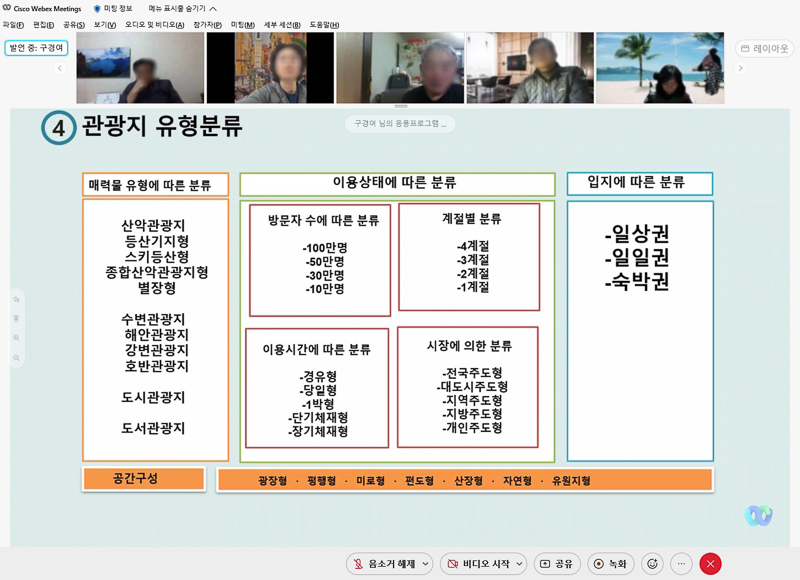Select the zoom-in annotation tool in sidebar
The height and width of the screenshot is (580, 800).
click(16, 338)
